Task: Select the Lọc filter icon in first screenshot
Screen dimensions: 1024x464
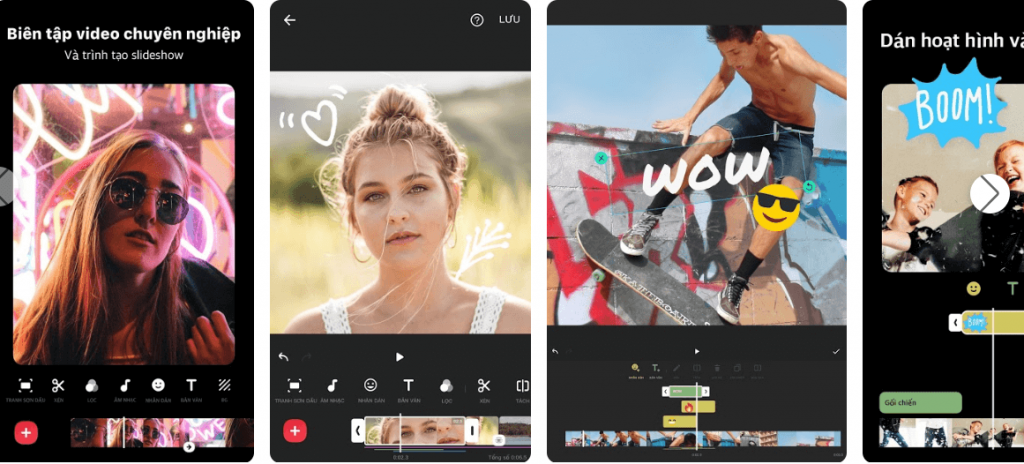Action: tap(92, 385)
